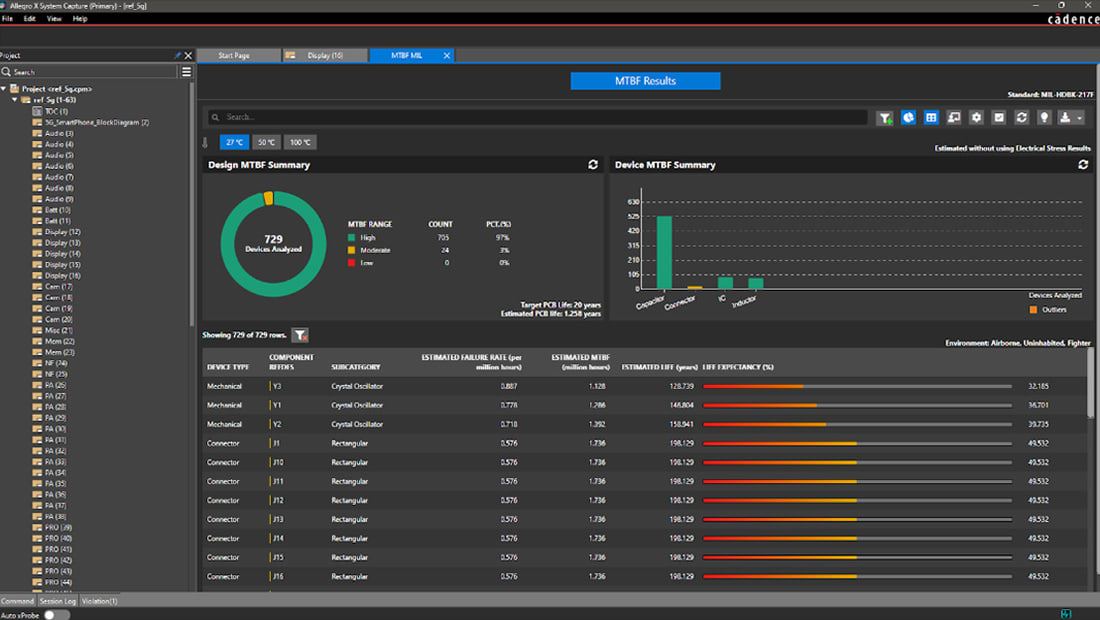Collapse the Project <ref_5g.cpm> tree node
The height and width of the screenshot is (620, 1100).
(x=4, y=89)
